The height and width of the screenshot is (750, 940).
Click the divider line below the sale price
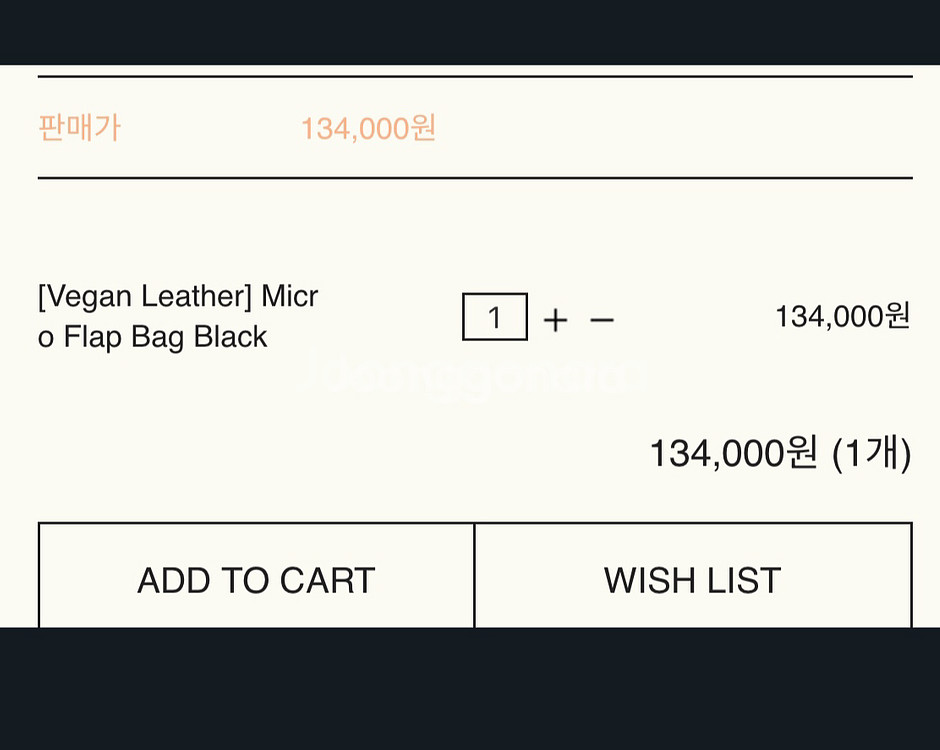tap(475, 178)
